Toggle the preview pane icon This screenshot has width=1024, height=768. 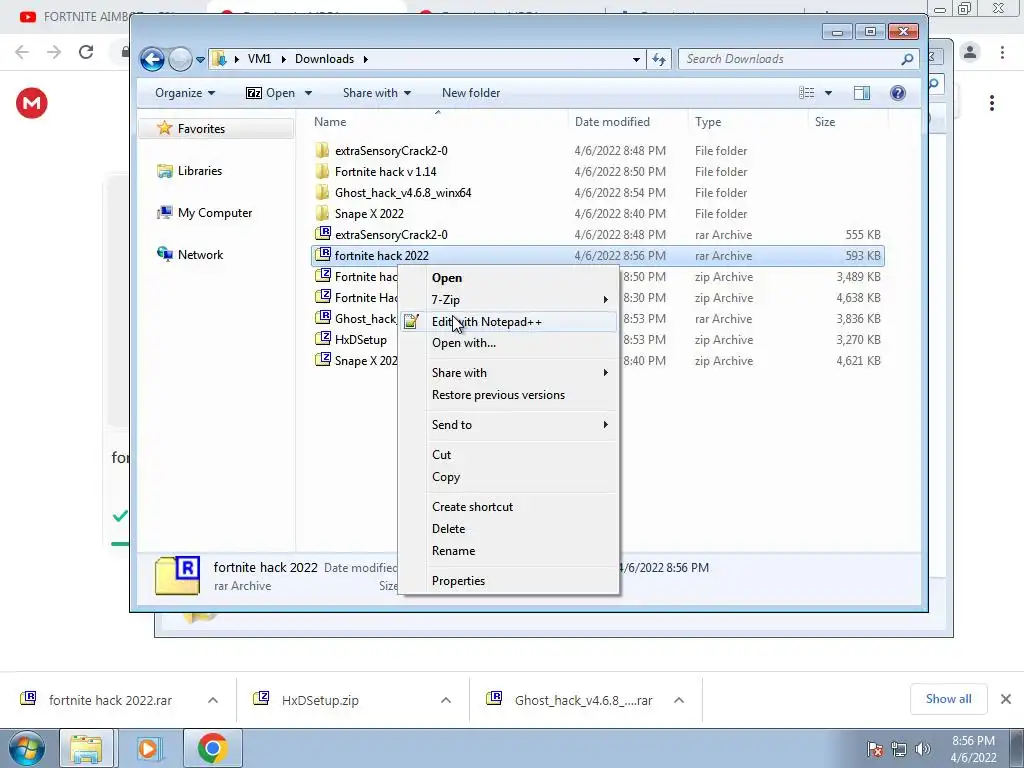click(862, 93)
